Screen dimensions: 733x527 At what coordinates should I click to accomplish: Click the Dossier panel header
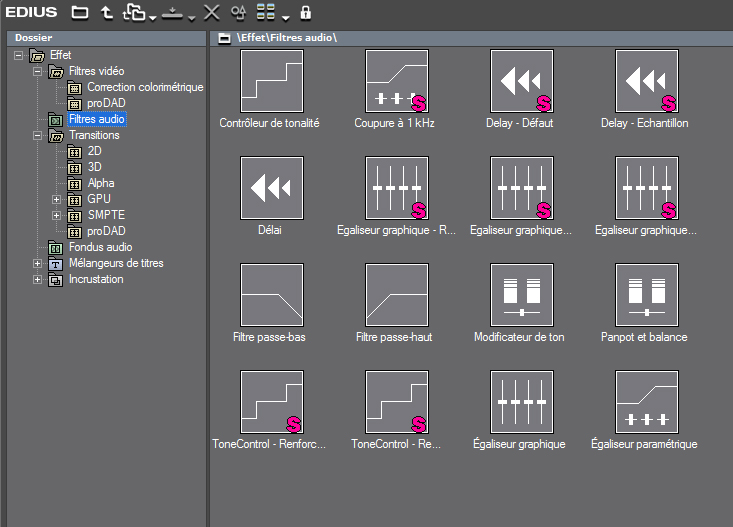tap(107, 38)
